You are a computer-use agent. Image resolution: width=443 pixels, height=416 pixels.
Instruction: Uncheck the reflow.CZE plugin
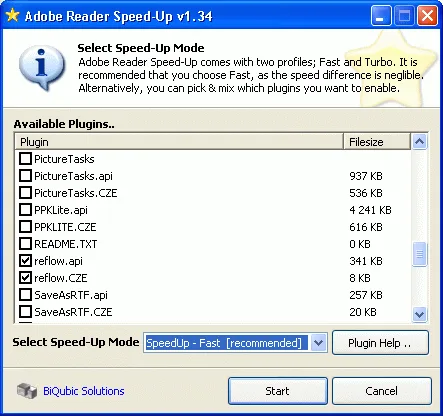click(x=25, y=278)
